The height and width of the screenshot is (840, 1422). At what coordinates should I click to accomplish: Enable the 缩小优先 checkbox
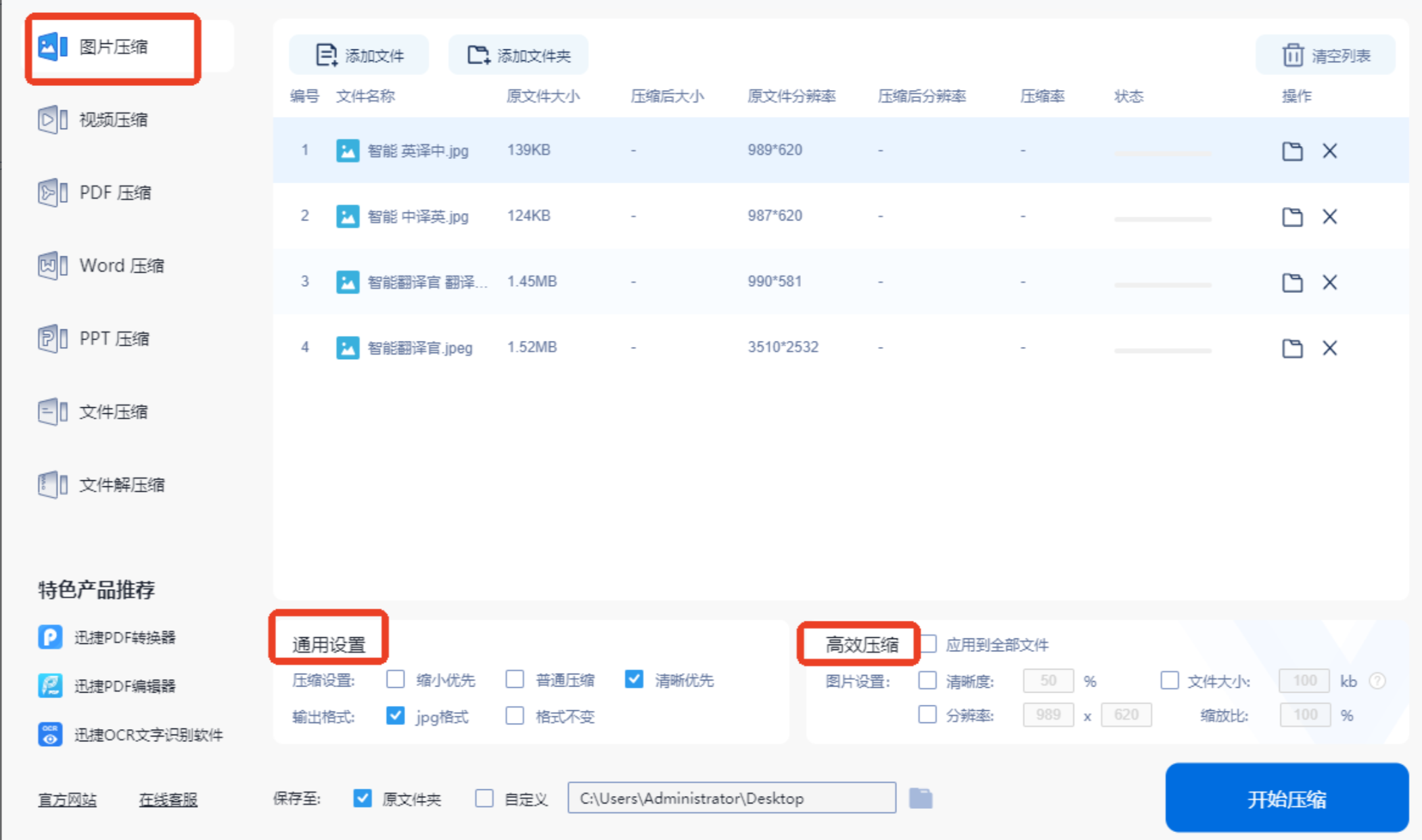396,679
